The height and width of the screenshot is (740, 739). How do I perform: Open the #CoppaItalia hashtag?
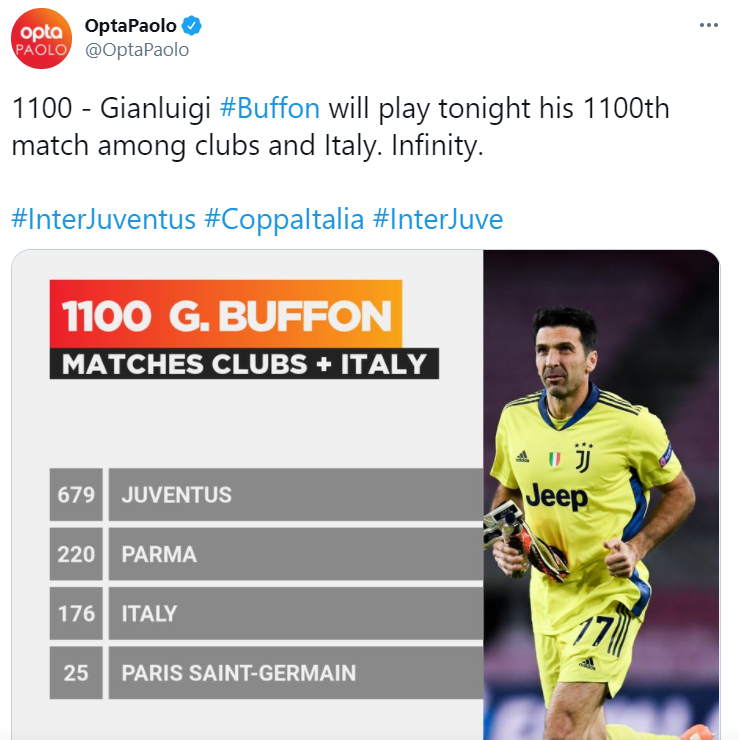point(284,219)
